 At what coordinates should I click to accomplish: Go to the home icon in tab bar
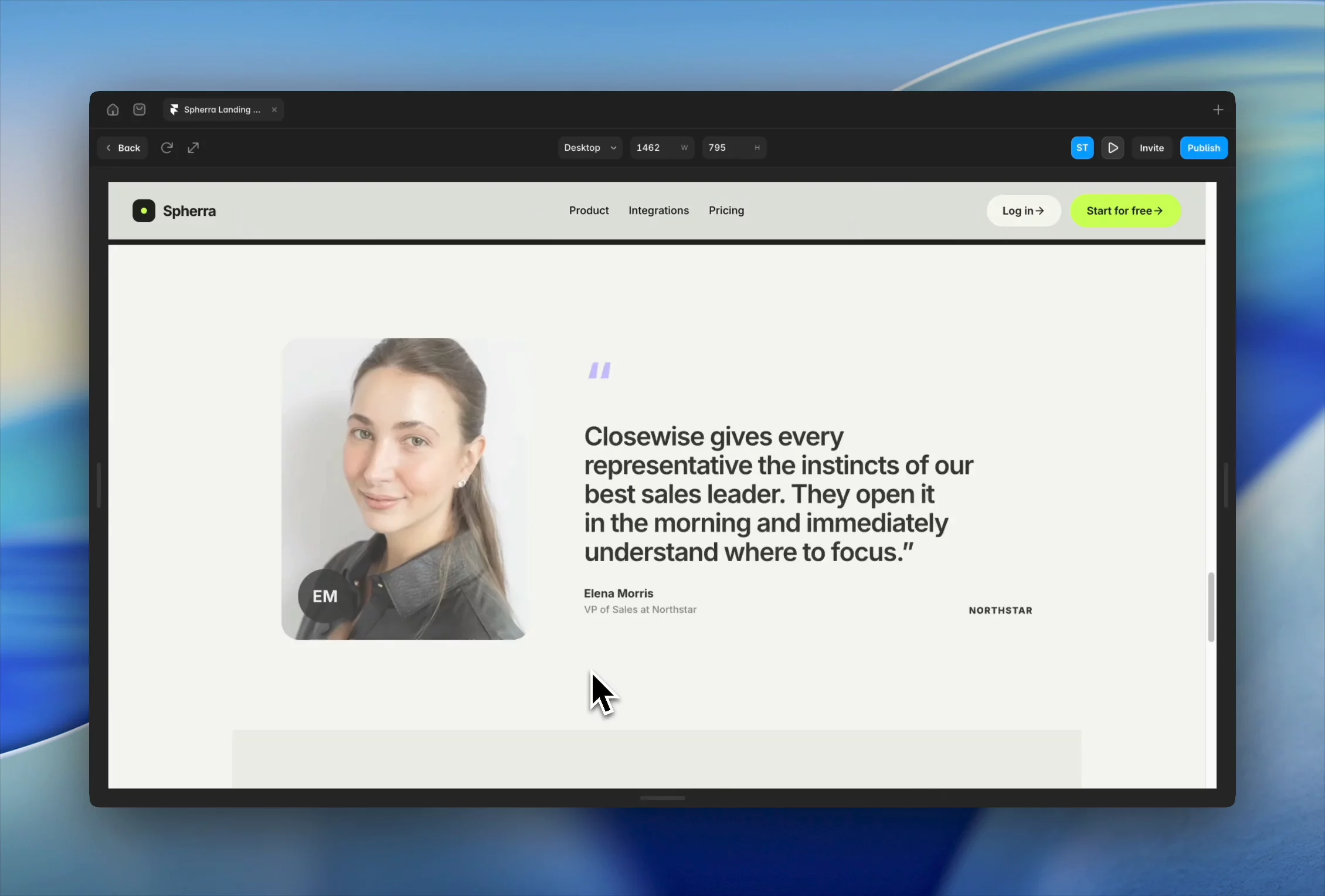pos(113,110)
